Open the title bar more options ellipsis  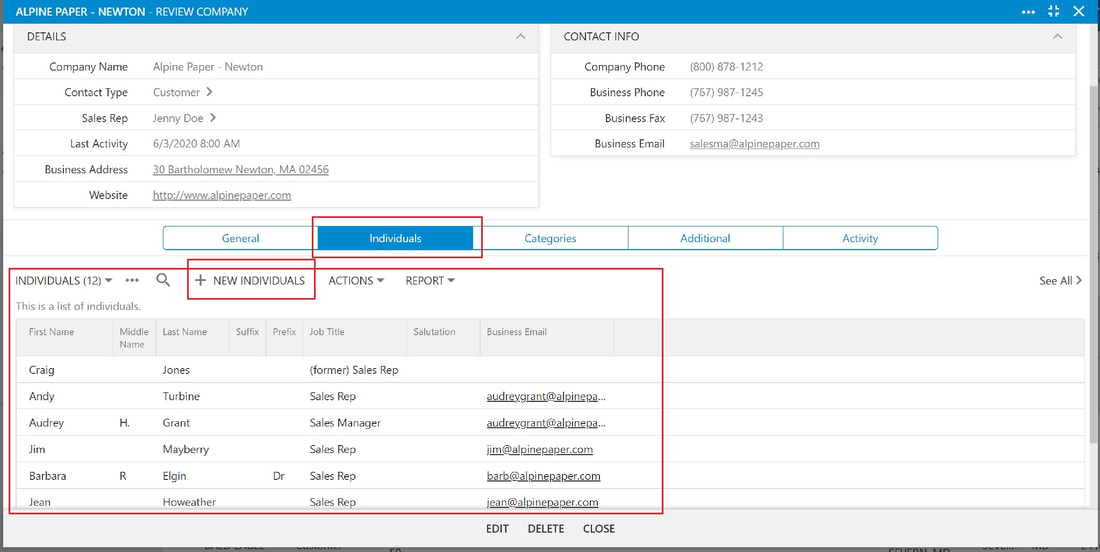pos(1028,11)
